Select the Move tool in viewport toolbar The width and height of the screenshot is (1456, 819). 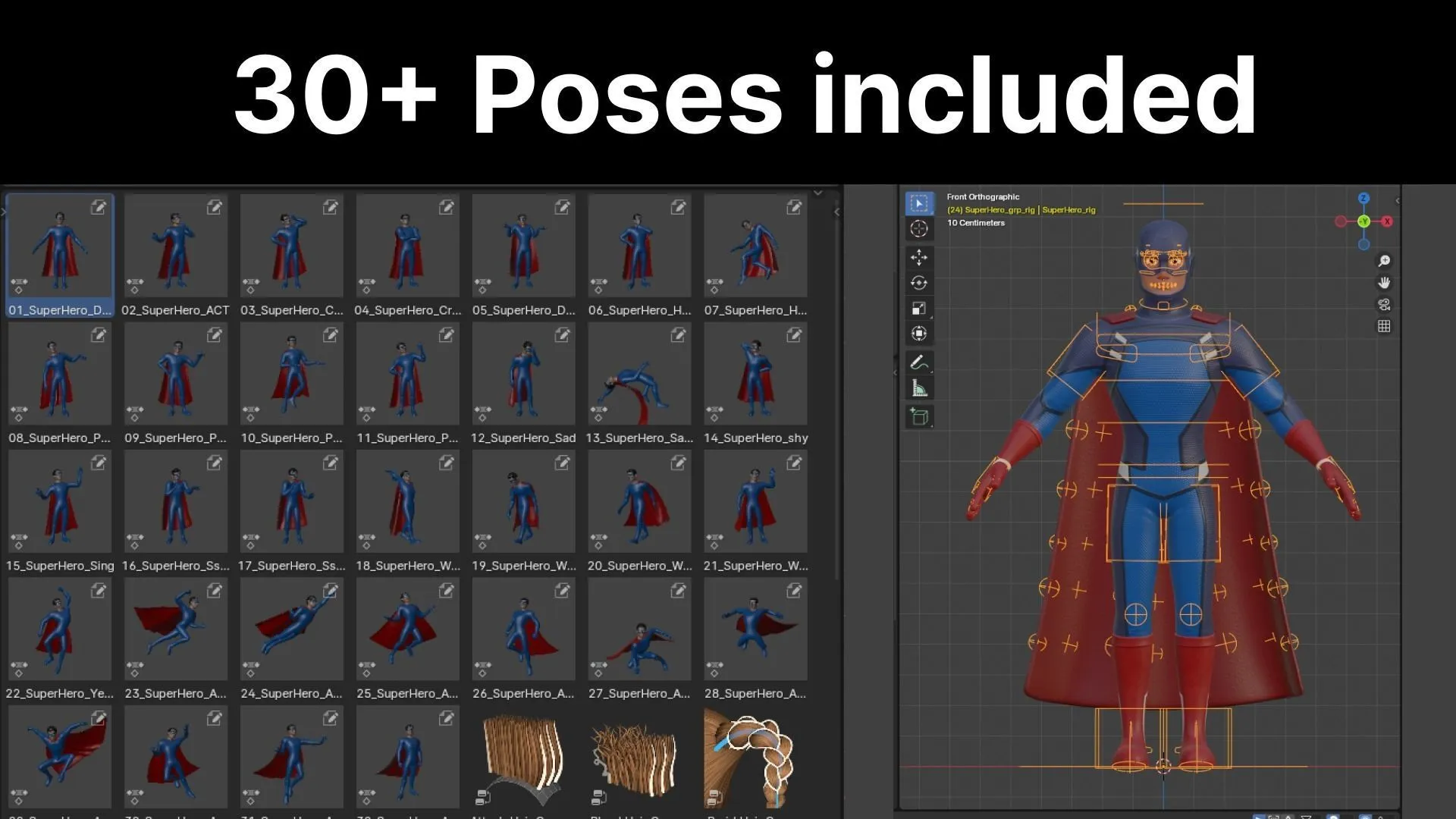pyautogui.click(x=920, y=257)
